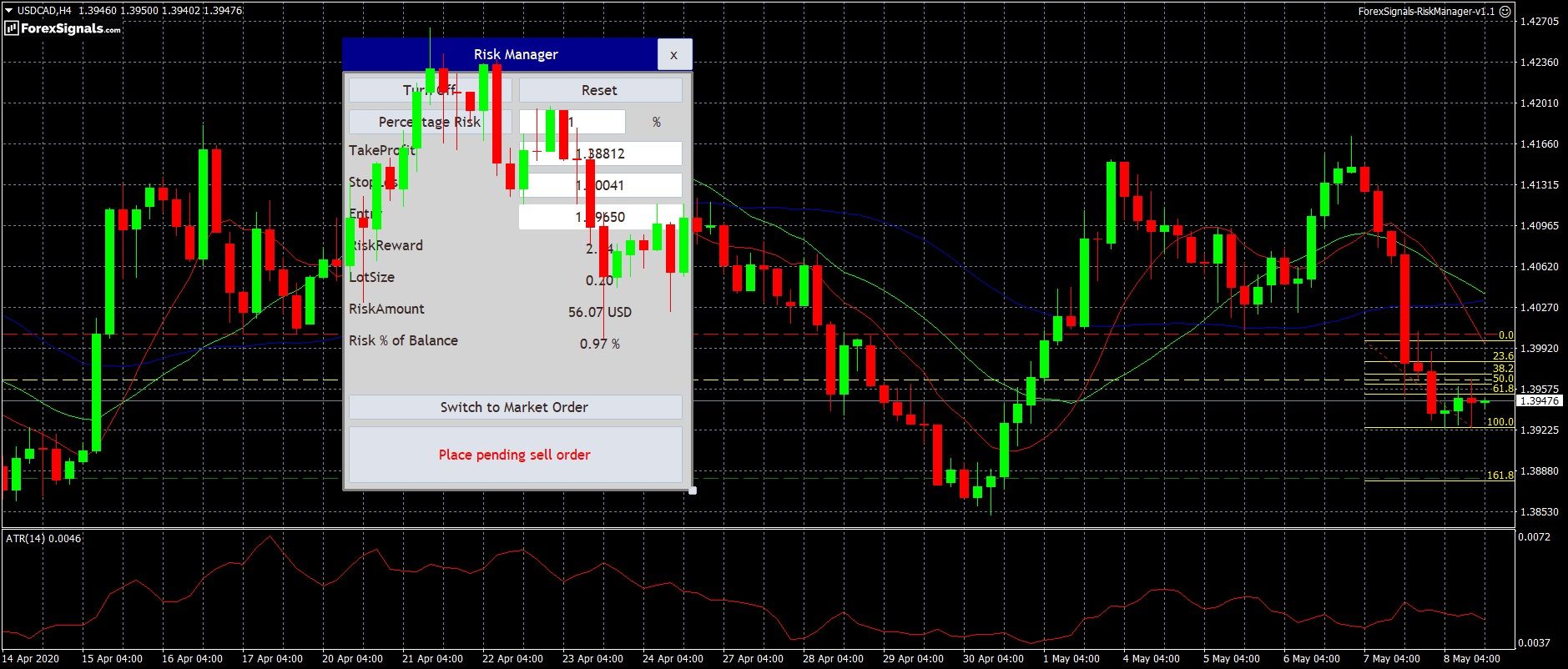Click the 14 Apr 2020 date label
This screenshot has width=1568, height=669.
(x=32, y=659)
